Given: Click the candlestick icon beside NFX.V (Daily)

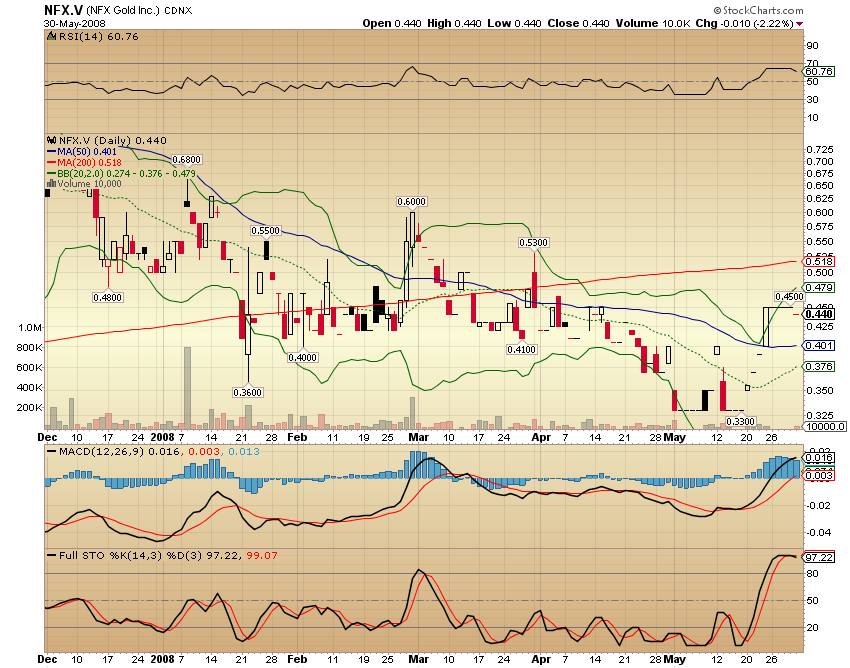Looking at the screenshot, I should [51, 140].
